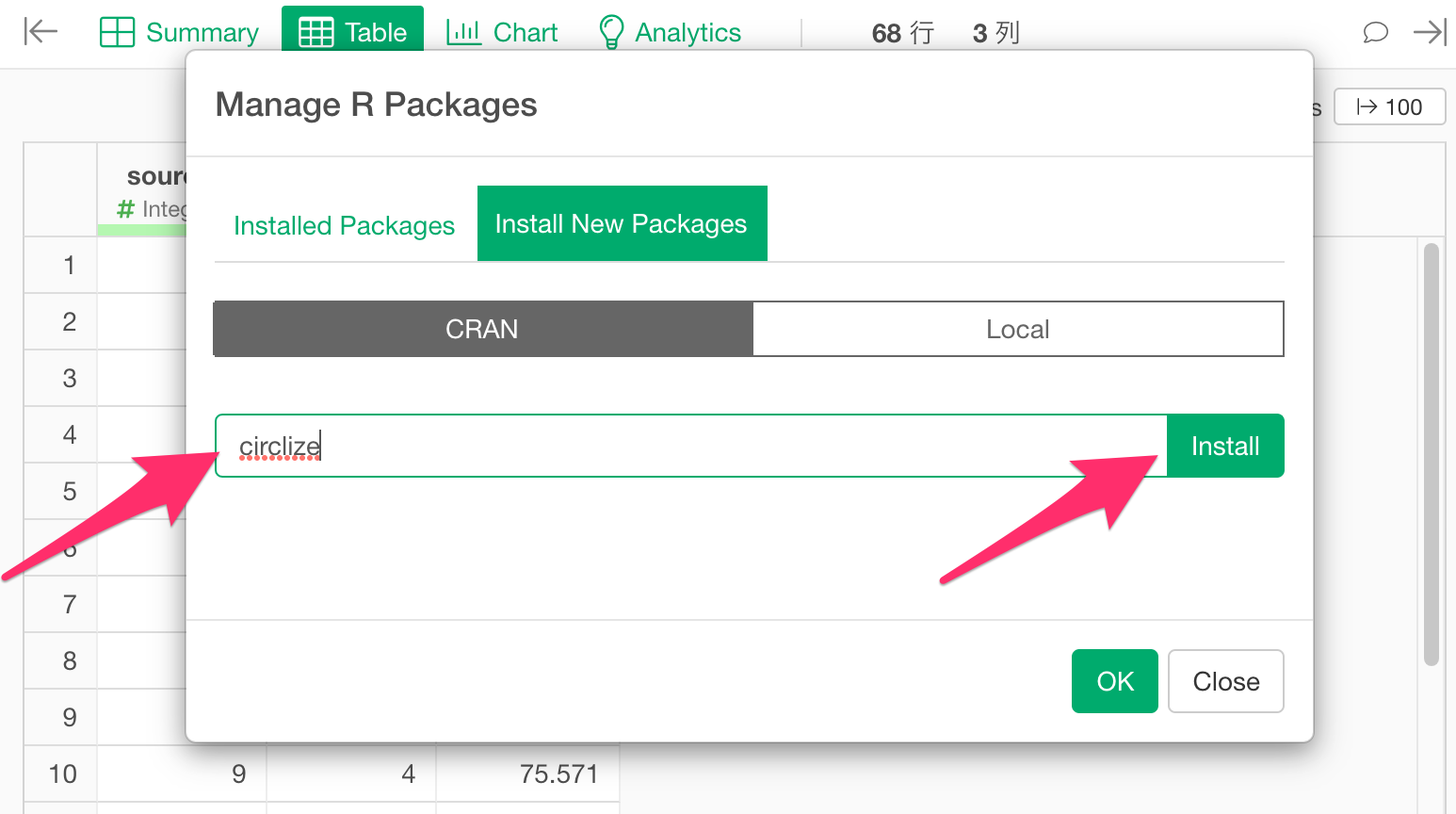
Task: Open the Analytics lightbulb view
Action: click(670, 32)
